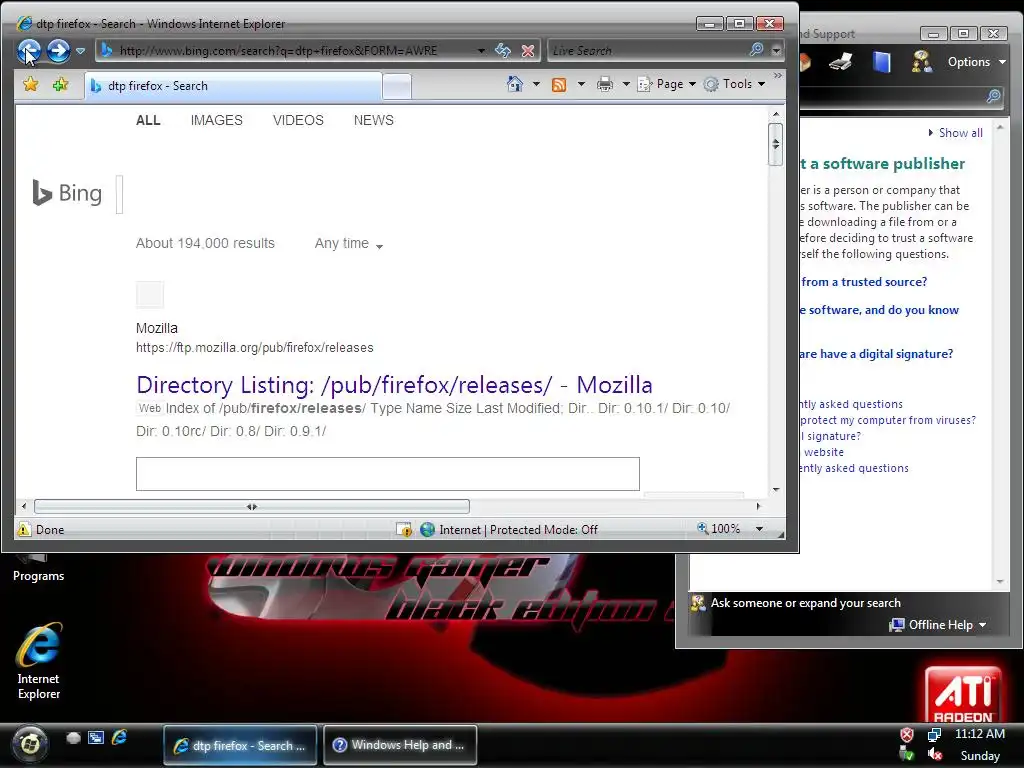Click the Ask someone icon in Help toolbar
Viewport: 1024px width, 768px height.
(922, 62)
